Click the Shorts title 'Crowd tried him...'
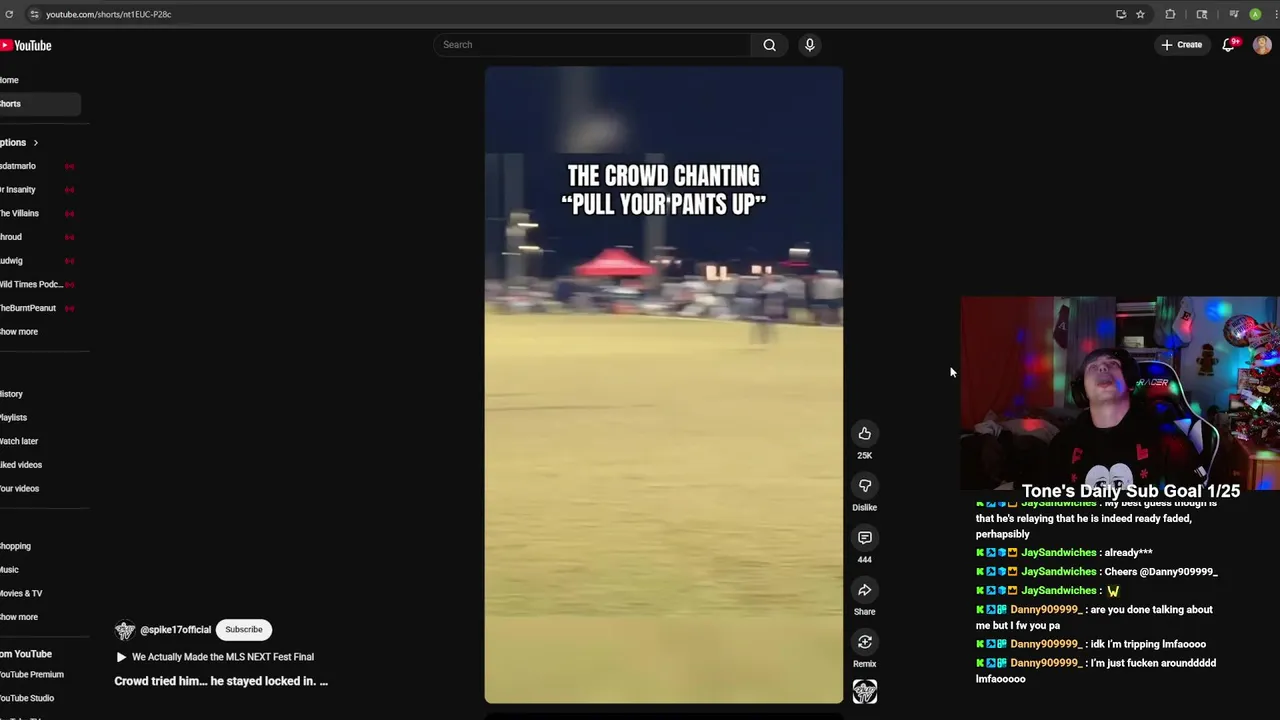 221,681
